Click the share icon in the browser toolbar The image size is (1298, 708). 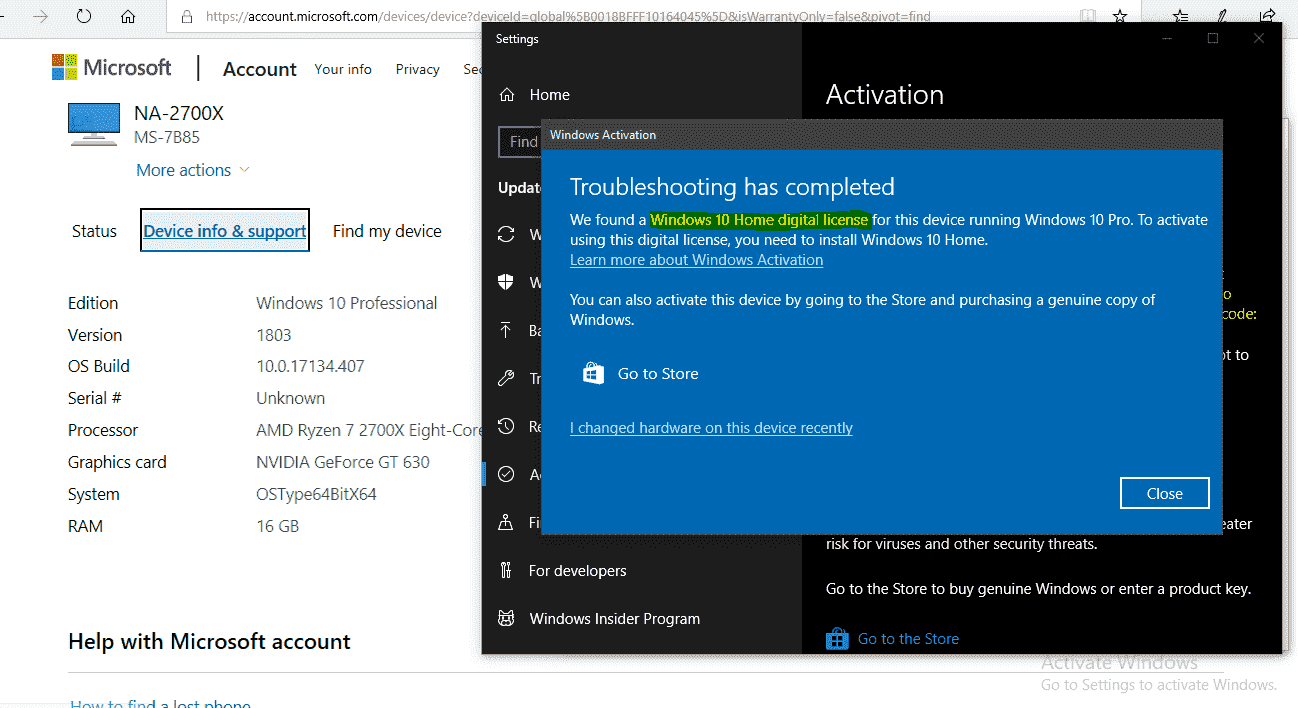(1267, 17)
